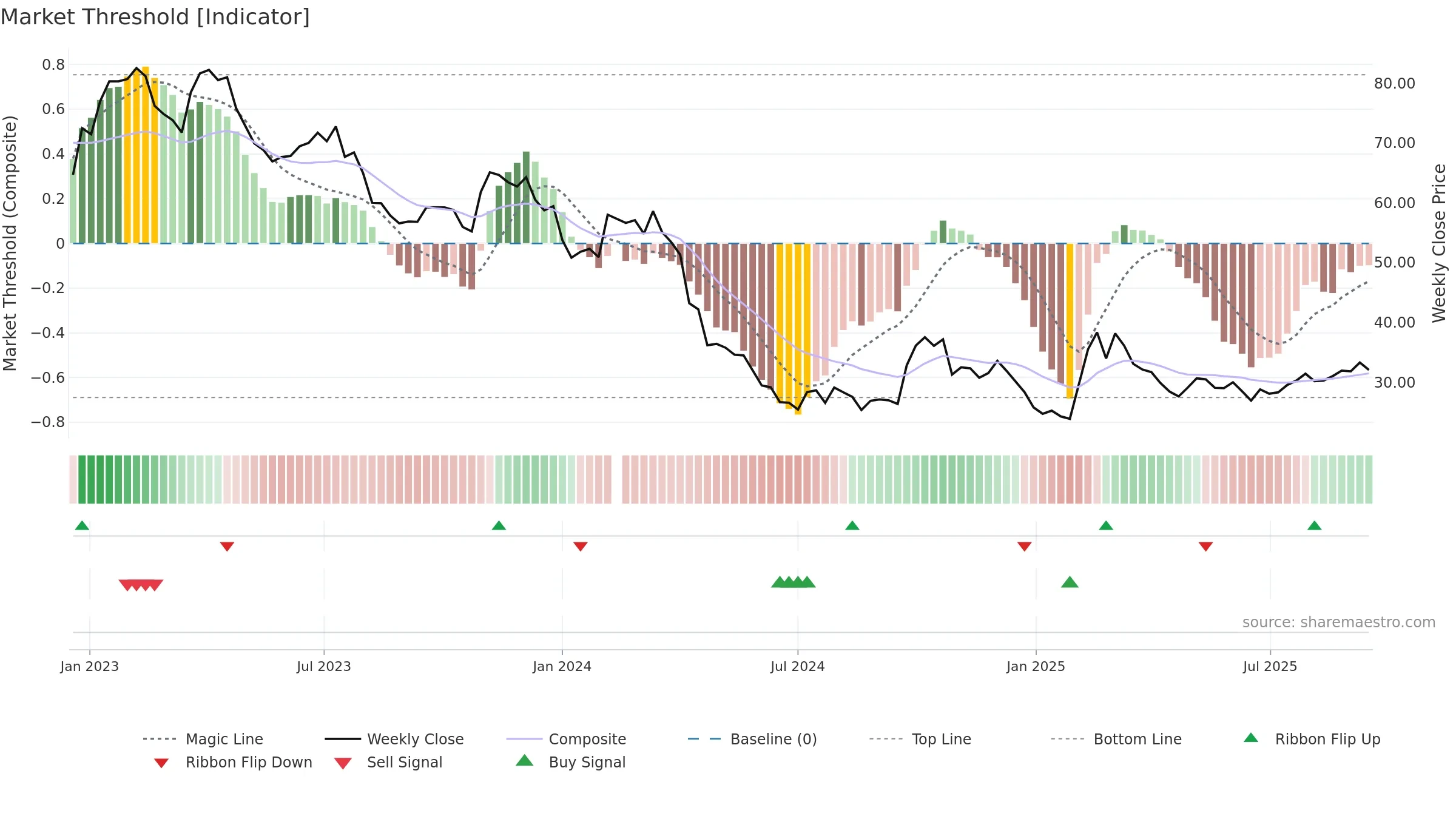Image resolution: width=1456 pixels, height=819 pixels.
Task: Click the green Ribbon Flip Up marker near Jan 2023
Action: point(82,525)
